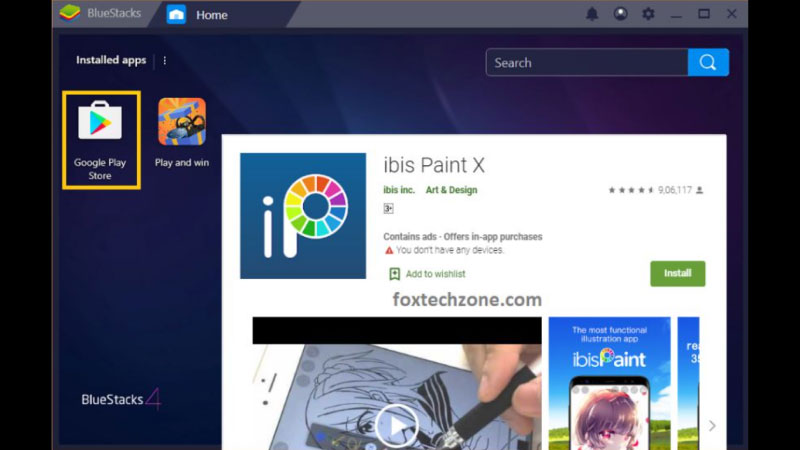
Task: Maximize the BlueStacks window
Action: pyautogui.click(x=704, y=14)
